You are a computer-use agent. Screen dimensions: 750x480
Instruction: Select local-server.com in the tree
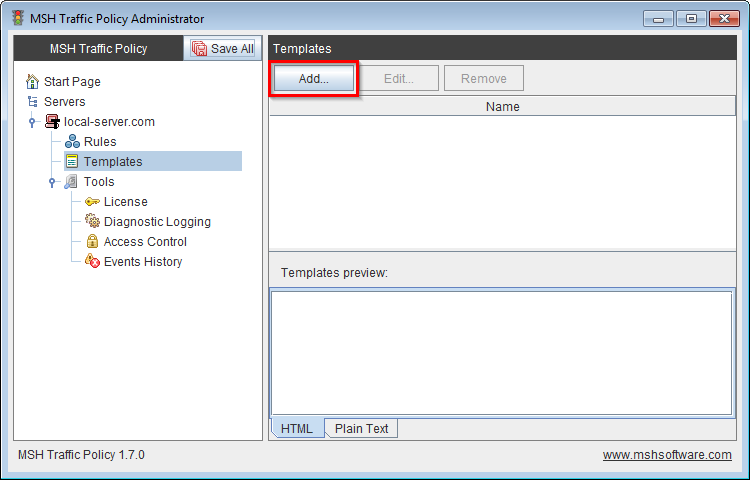tap(110, 121)
